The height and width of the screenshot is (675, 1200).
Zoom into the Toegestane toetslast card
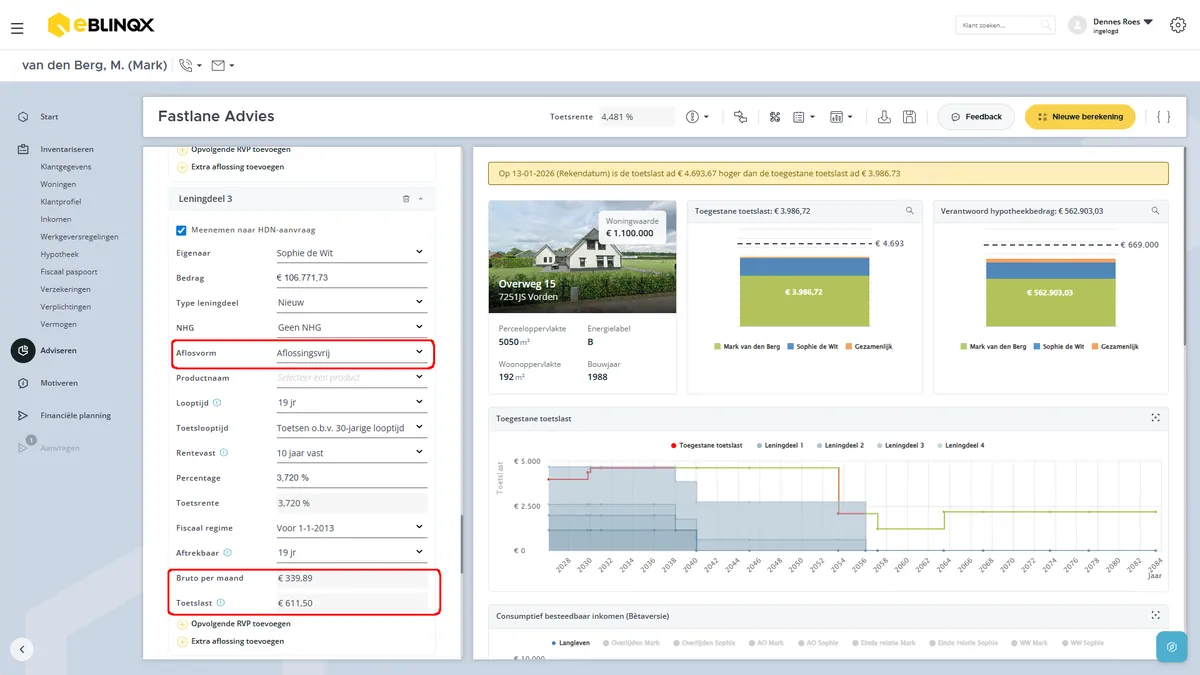coord(909,211)
